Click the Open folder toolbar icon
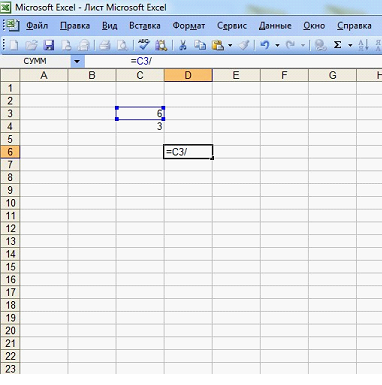 pyautogui.click(x=32, y=45)
